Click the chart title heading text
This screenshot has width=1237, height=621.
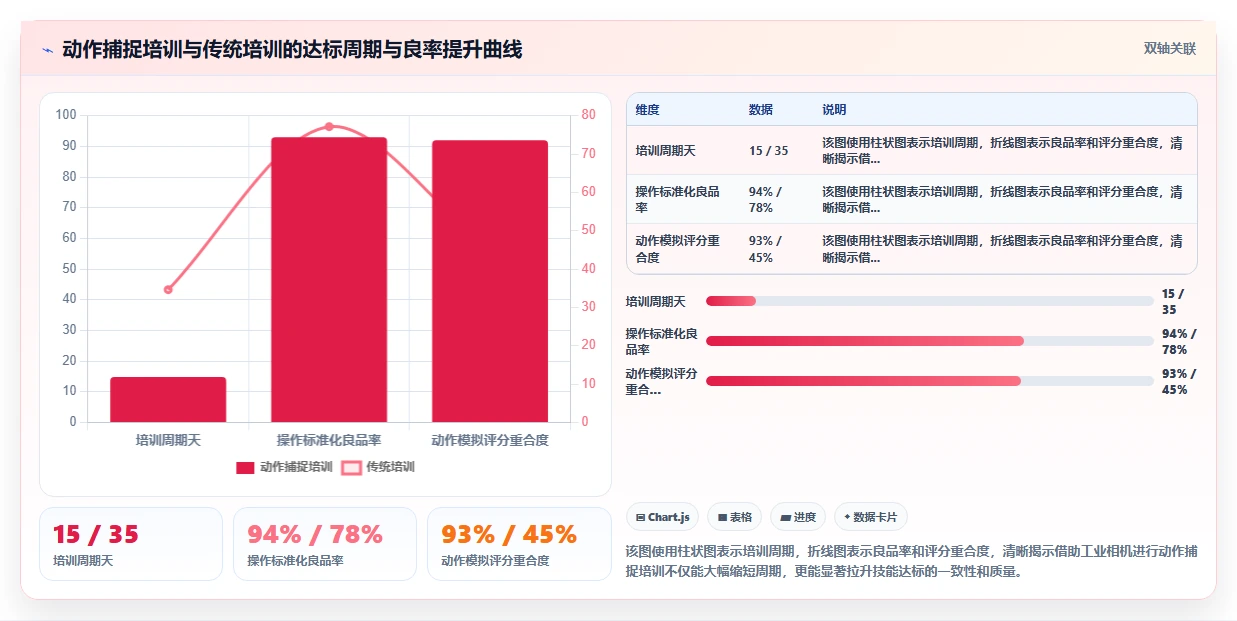coord(292,50)
